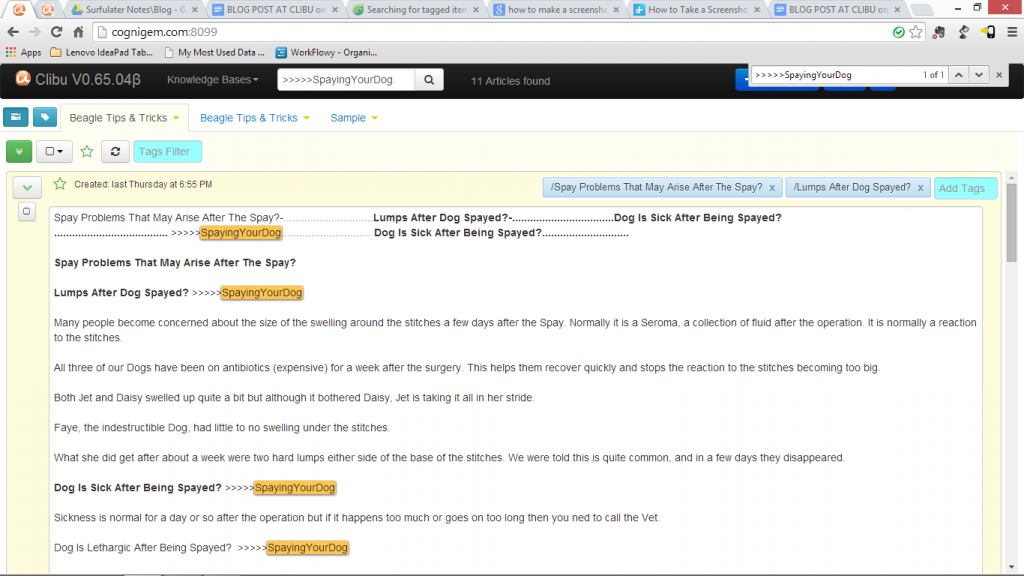Click the green double-chevron expand all button
This screenshot has height=576, width=1024.
coord(18,151)
